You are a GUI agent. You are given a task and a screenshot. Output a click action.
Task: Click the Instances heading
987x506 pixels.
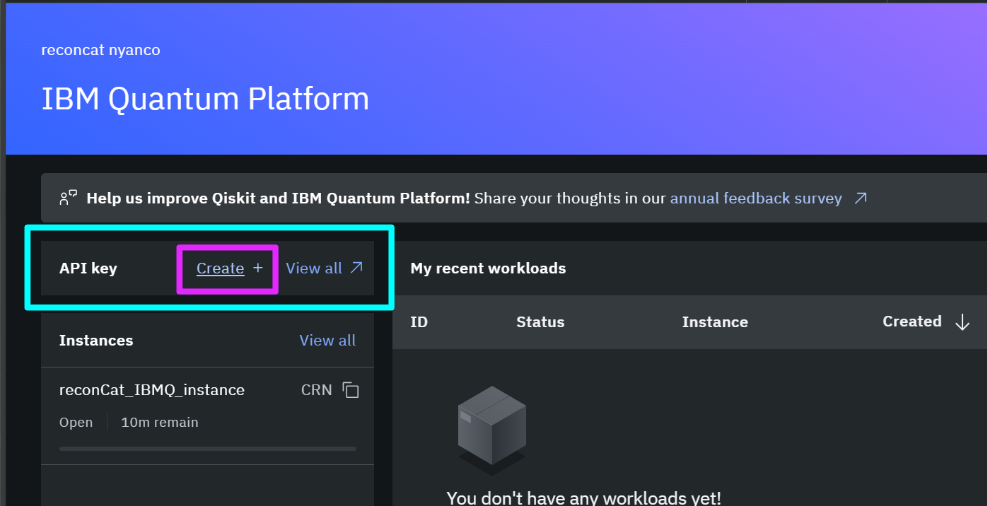96,340
